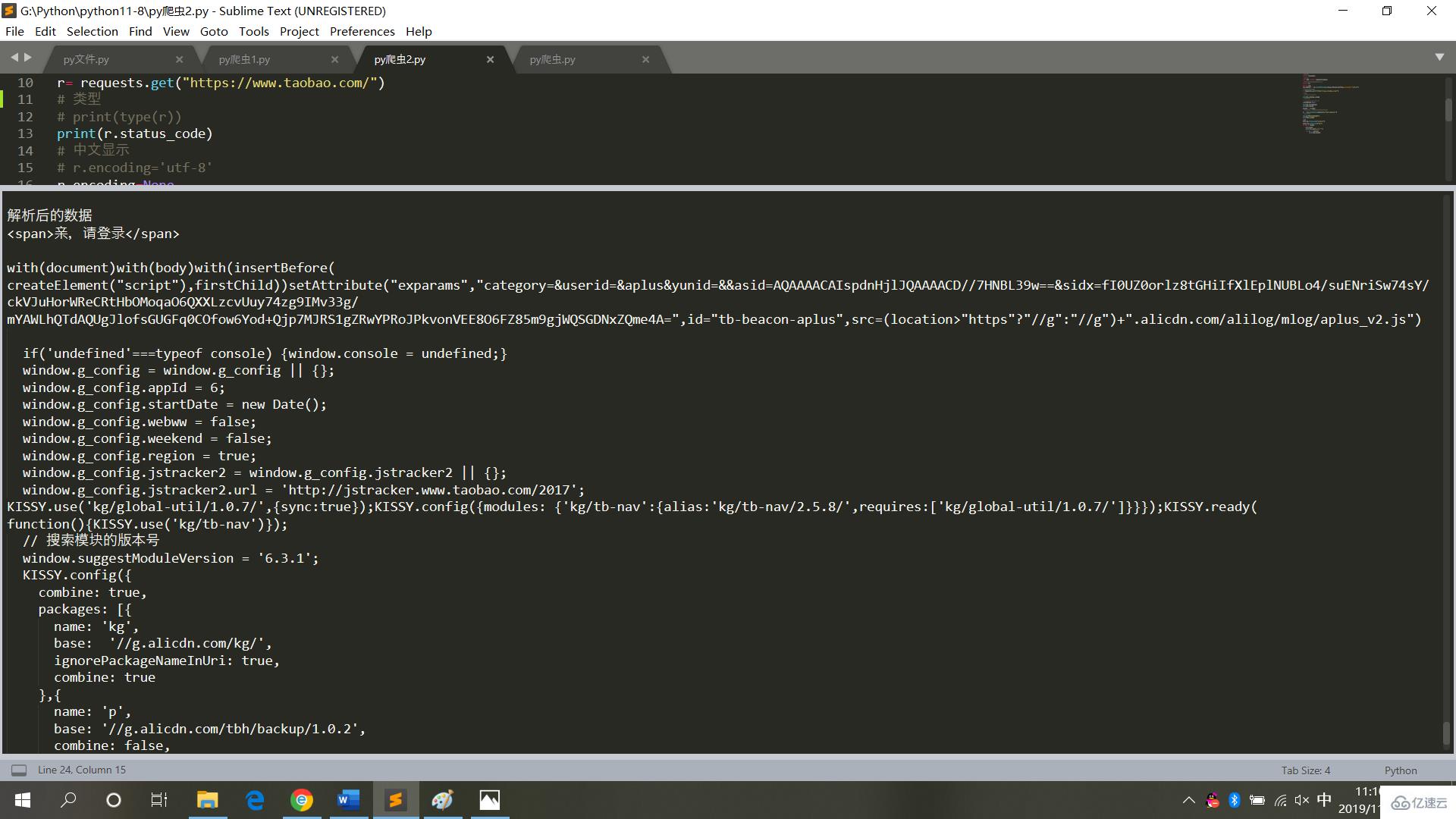
Task: Go to previous tab with left arrow
Action: click(14, 58)
